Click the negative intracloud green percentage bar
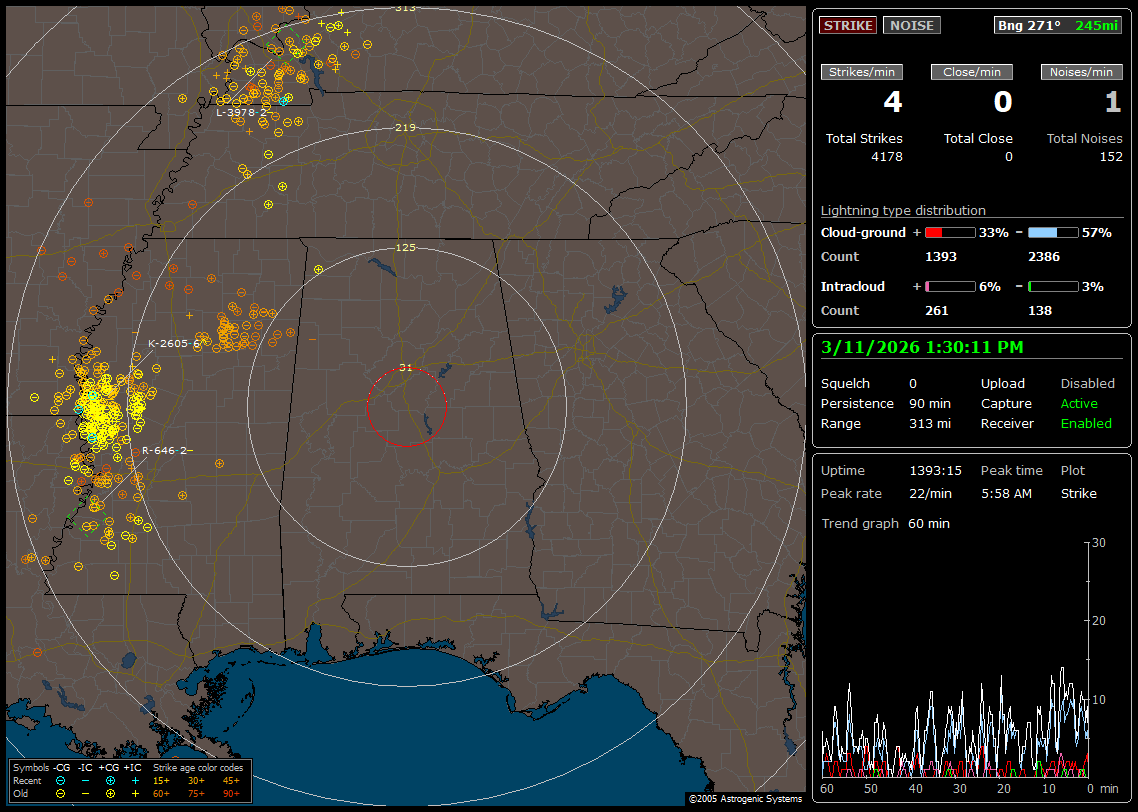The width and height of the screenshot is (1138, 812). [x=1053, y=286]
